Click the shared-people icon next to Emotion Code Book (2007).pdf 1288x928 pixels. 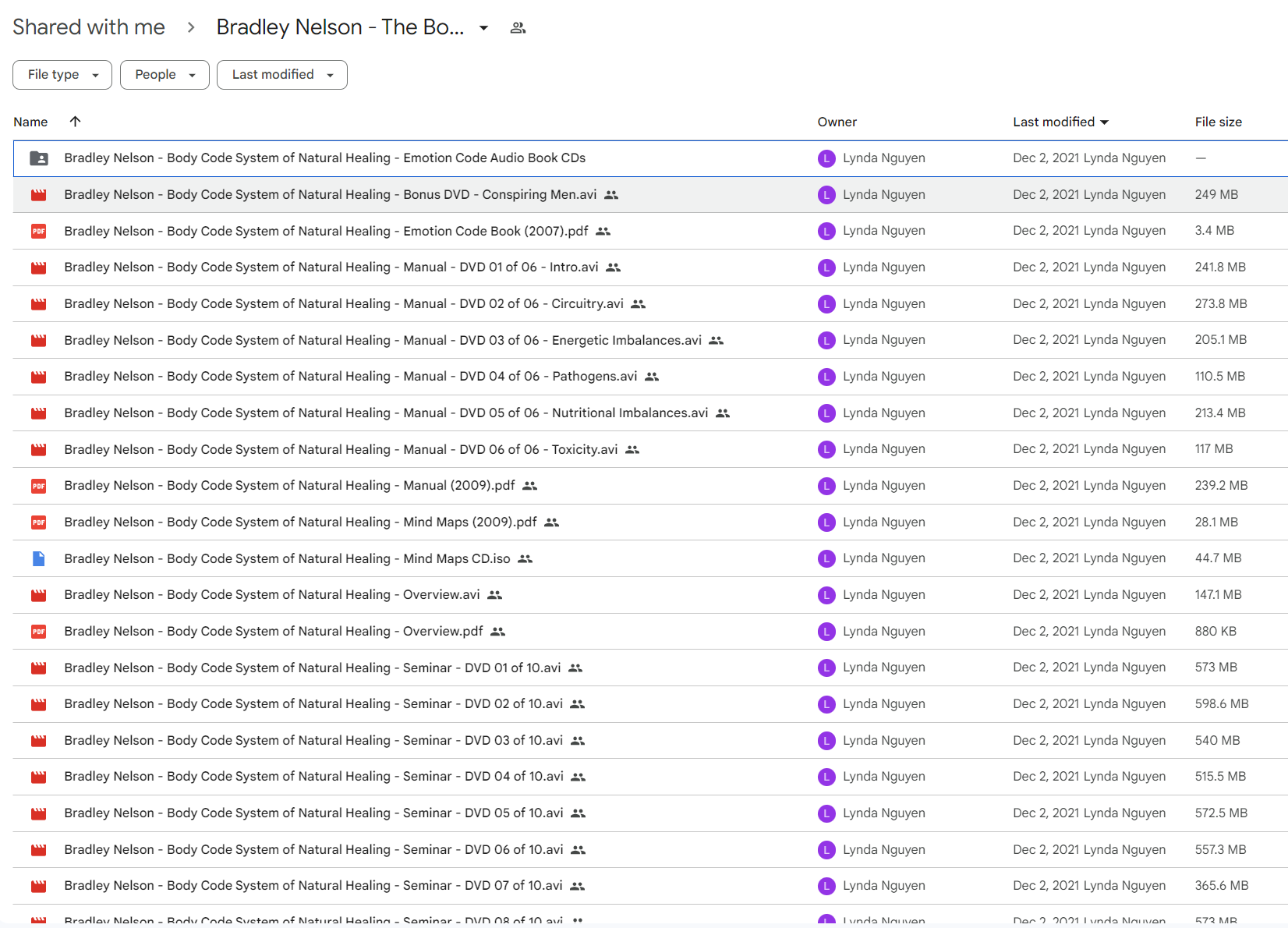[603, 231]
